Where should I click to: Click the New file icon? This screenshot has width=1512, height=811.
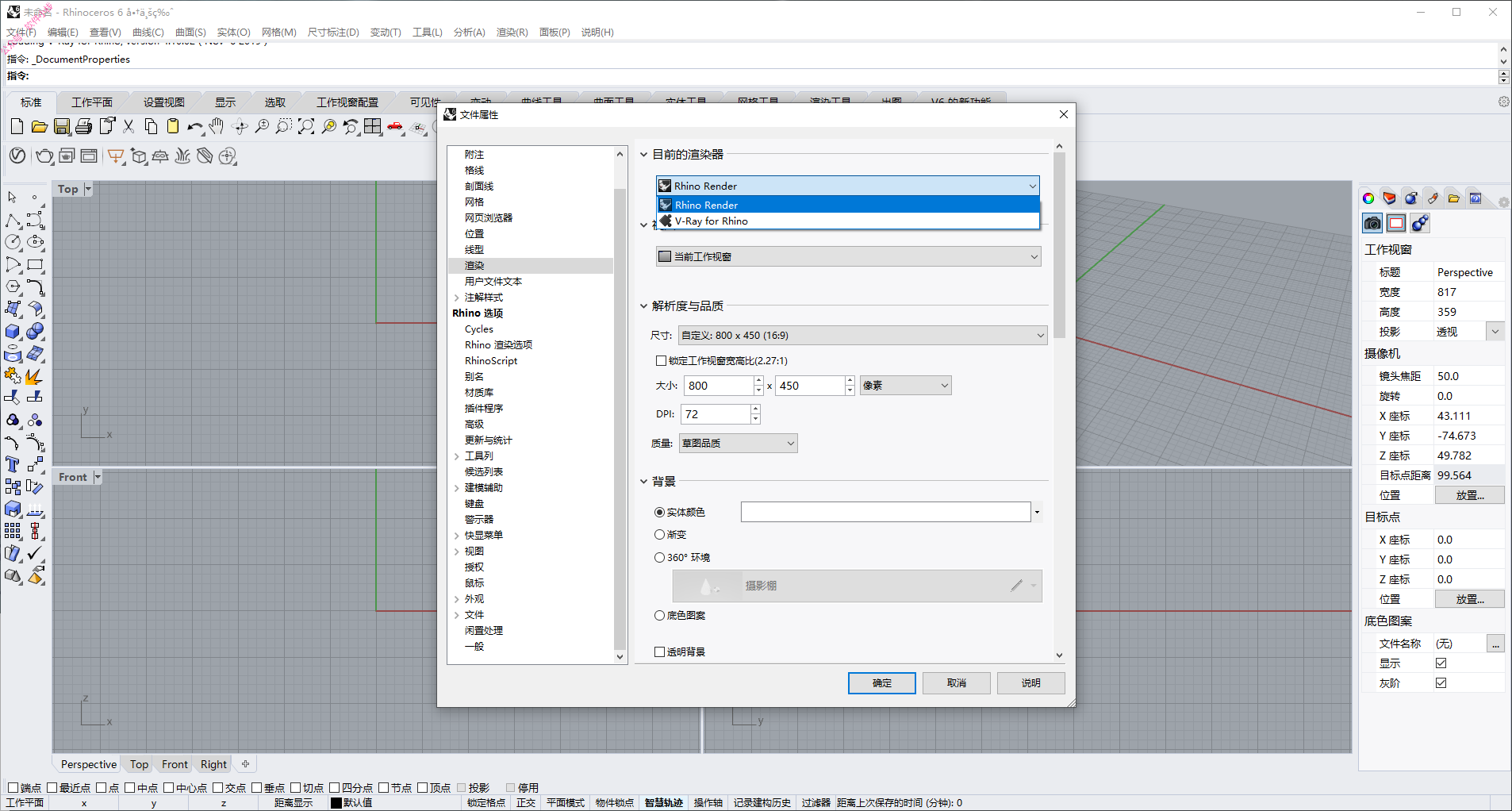coord(17,127)
